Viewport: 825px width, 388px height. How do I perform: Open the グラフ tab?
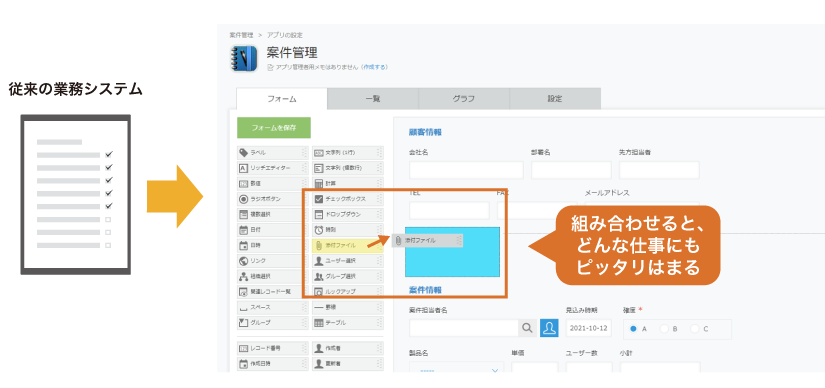pyautogui.click(x=464, y=98)
